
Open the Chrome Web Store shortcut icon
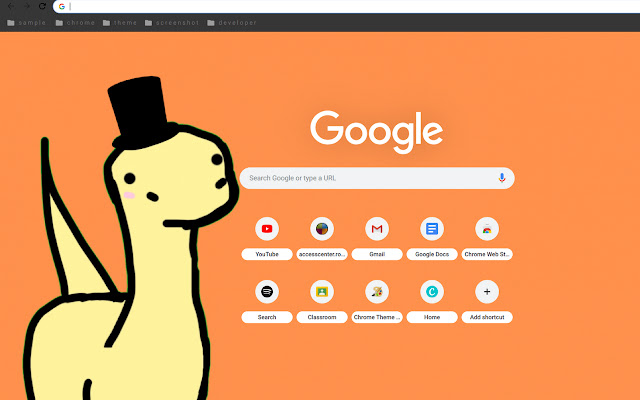pyautogui.click(x=487, y=229)
